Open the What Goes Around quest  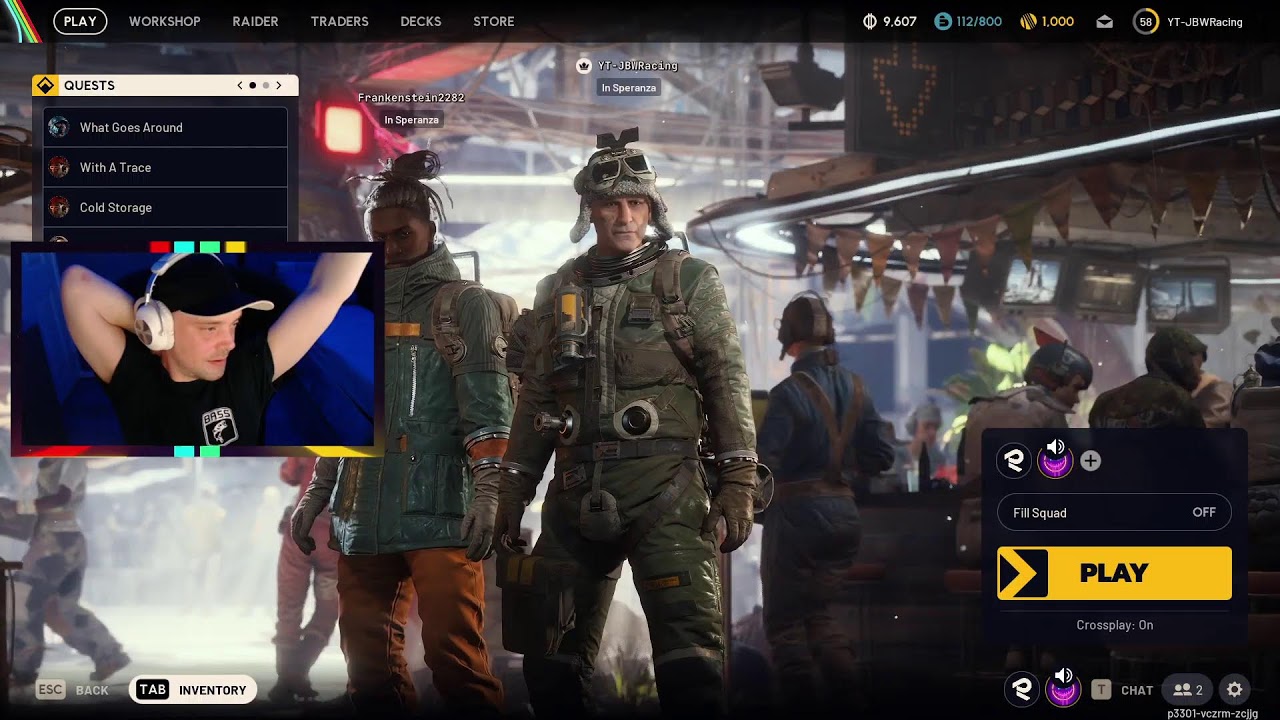click(x=166, y=127)
